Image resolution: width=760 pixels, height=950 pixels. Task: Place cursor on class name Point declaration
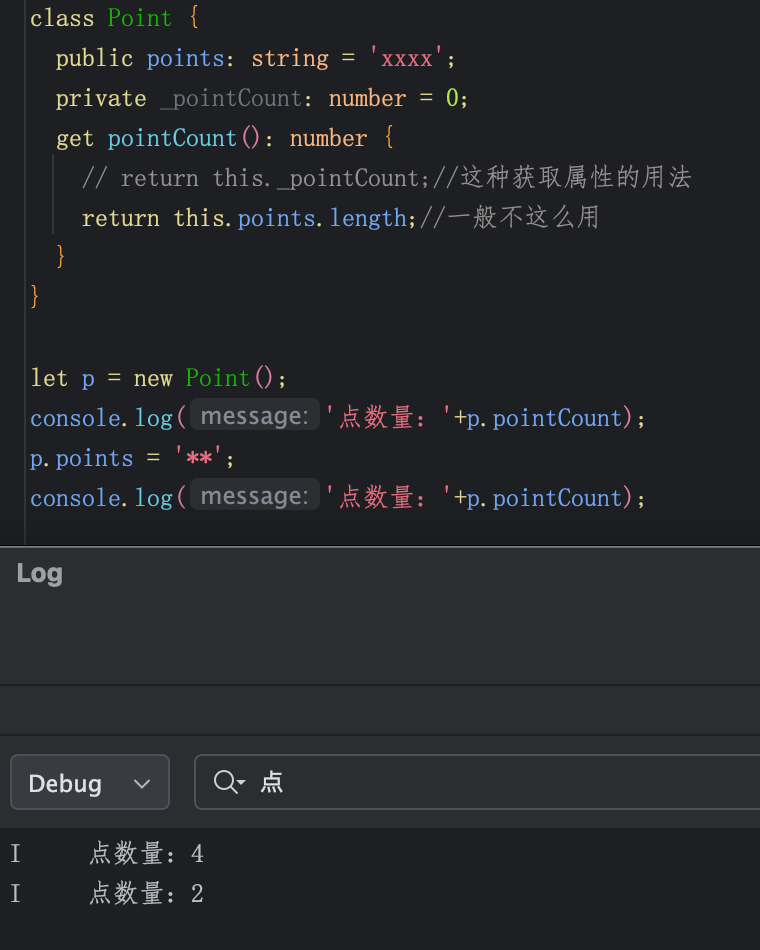click(x=139, y=18)
